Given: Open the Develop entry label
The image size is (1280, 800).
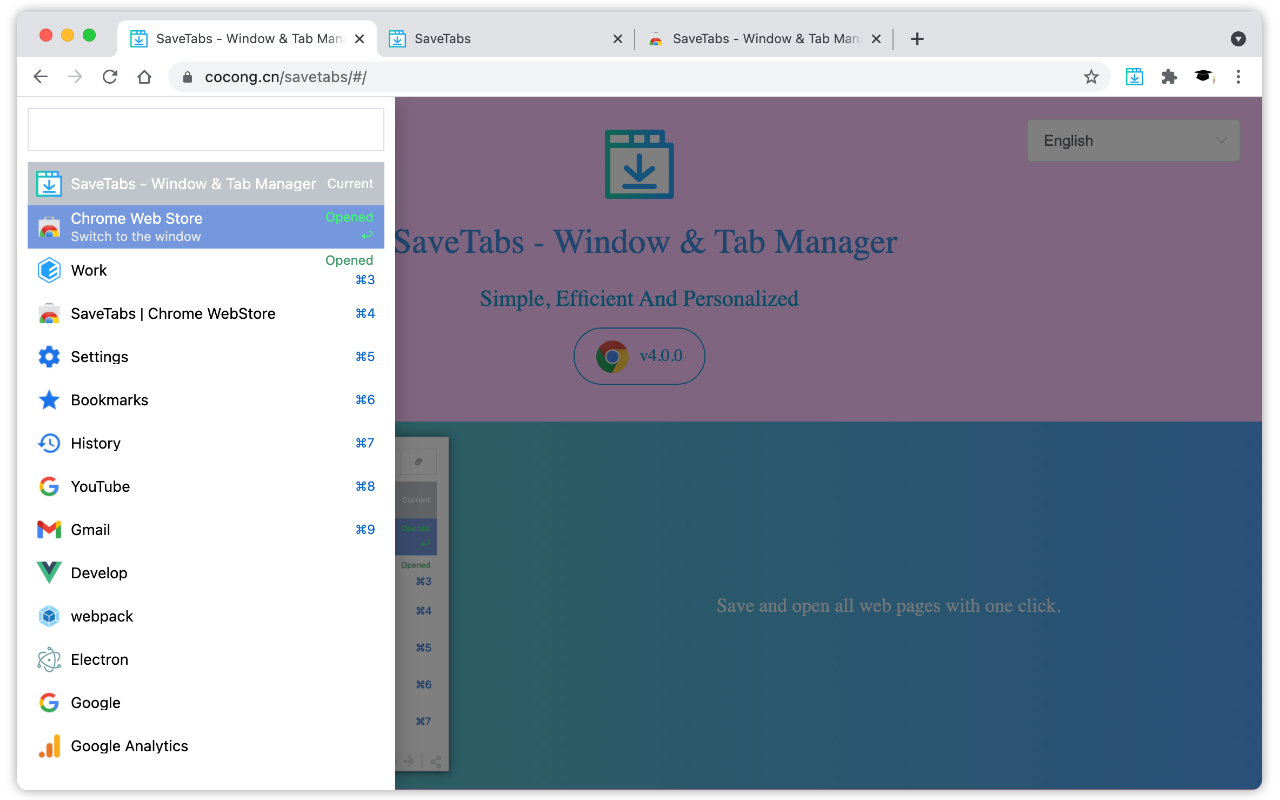Looking at the screenshot, I should point(99,573).
